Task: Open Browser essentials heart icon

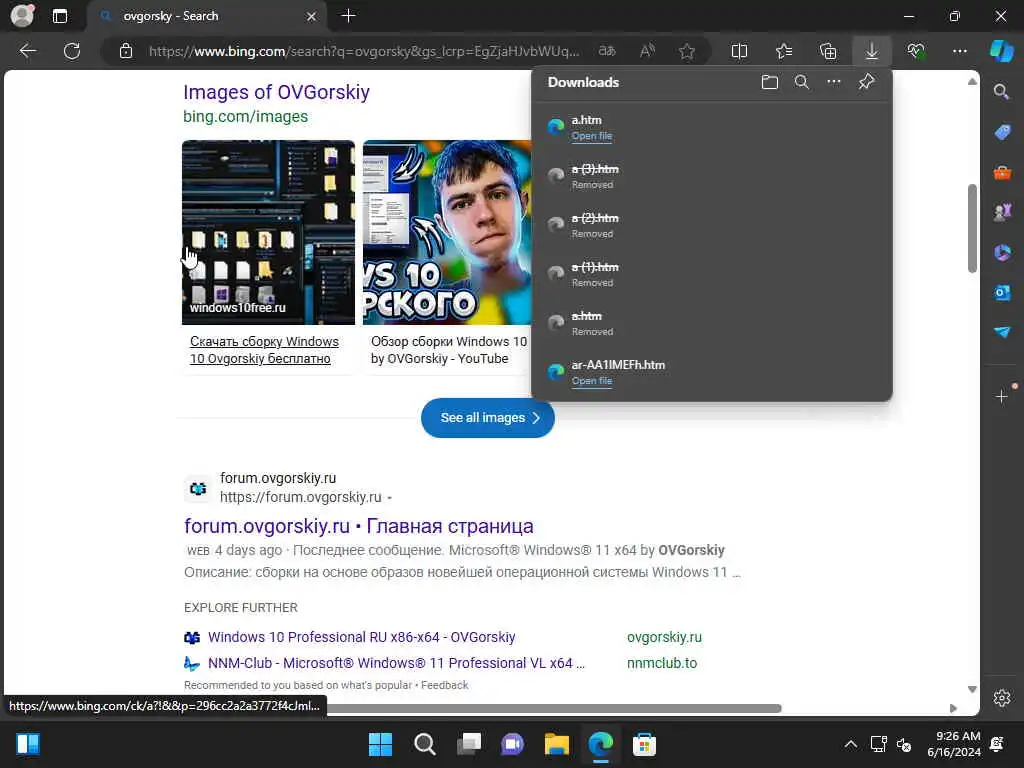Action: [x=916, y=51]
